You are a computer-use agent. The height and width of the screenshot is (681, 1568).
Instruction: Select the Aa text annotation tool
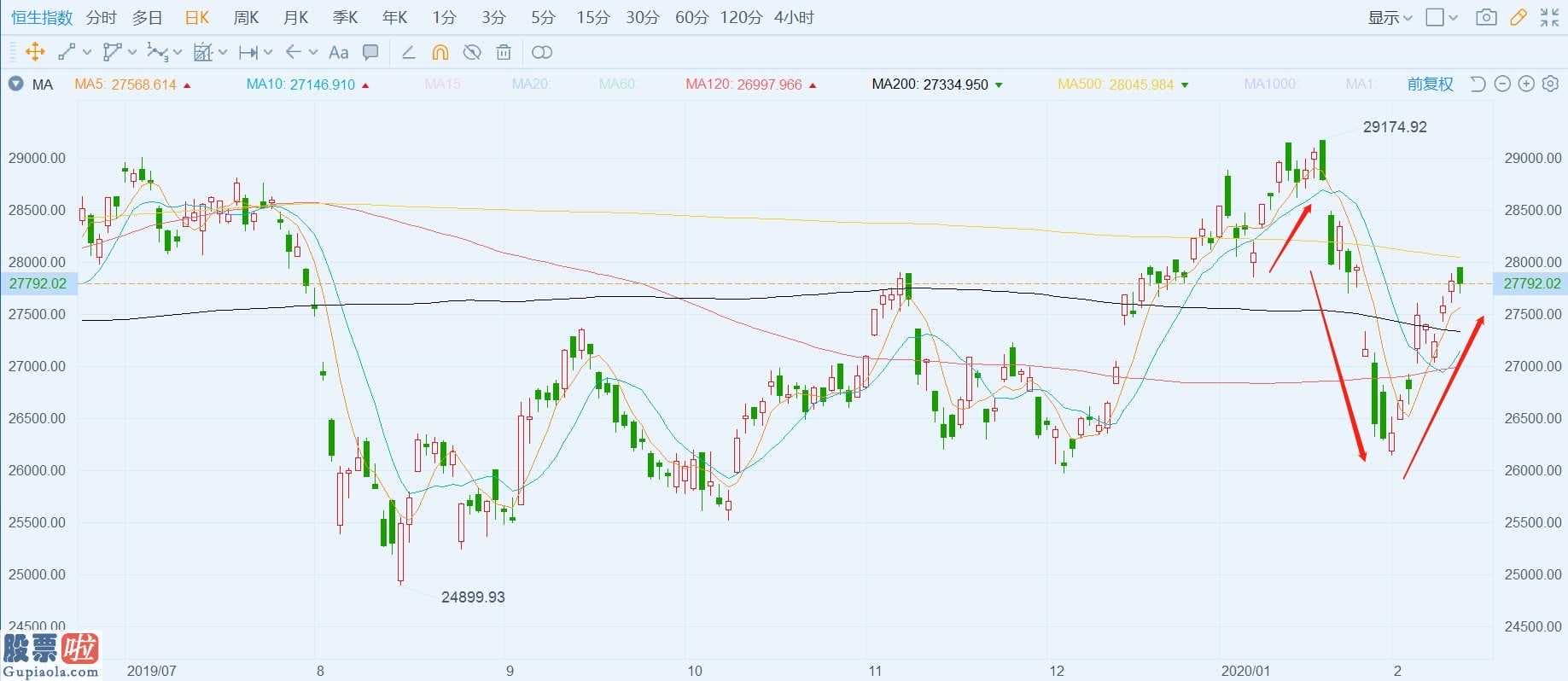[x=338, y=52]
